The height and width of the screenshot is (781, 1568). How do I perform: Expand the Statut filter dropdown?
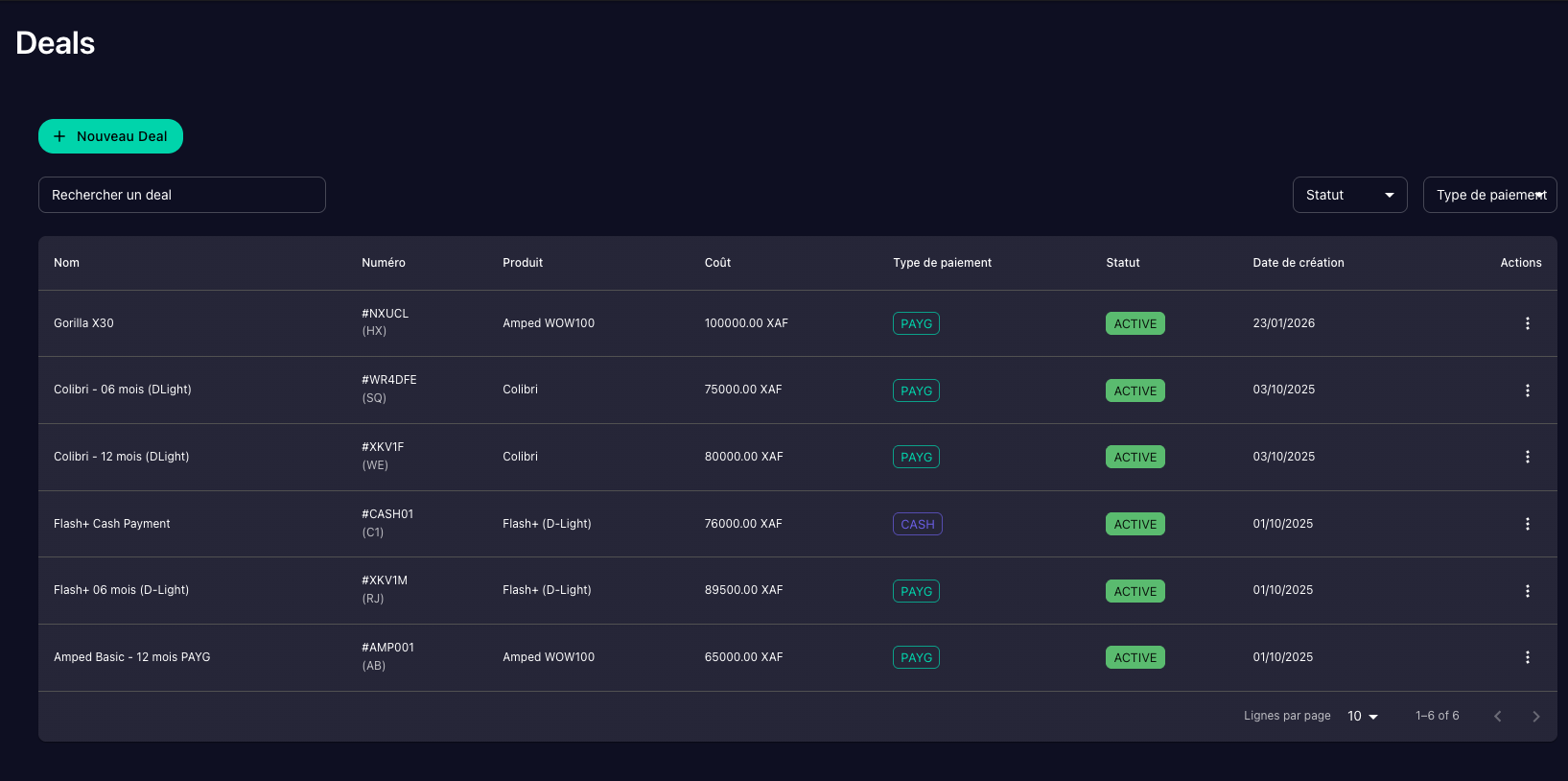[x=1348, y=195]
